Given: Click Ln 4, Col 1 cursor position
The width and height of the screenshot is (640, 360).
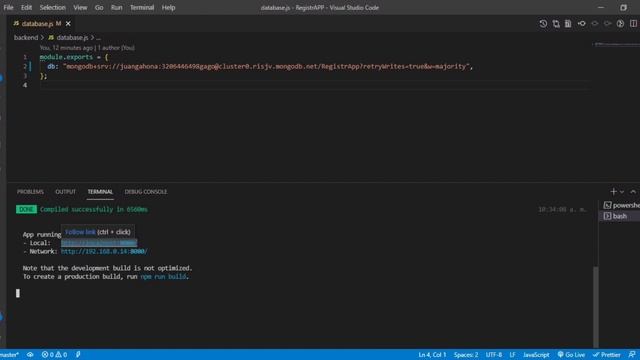Looking at the screenshot, I should (x=432, y=355).
